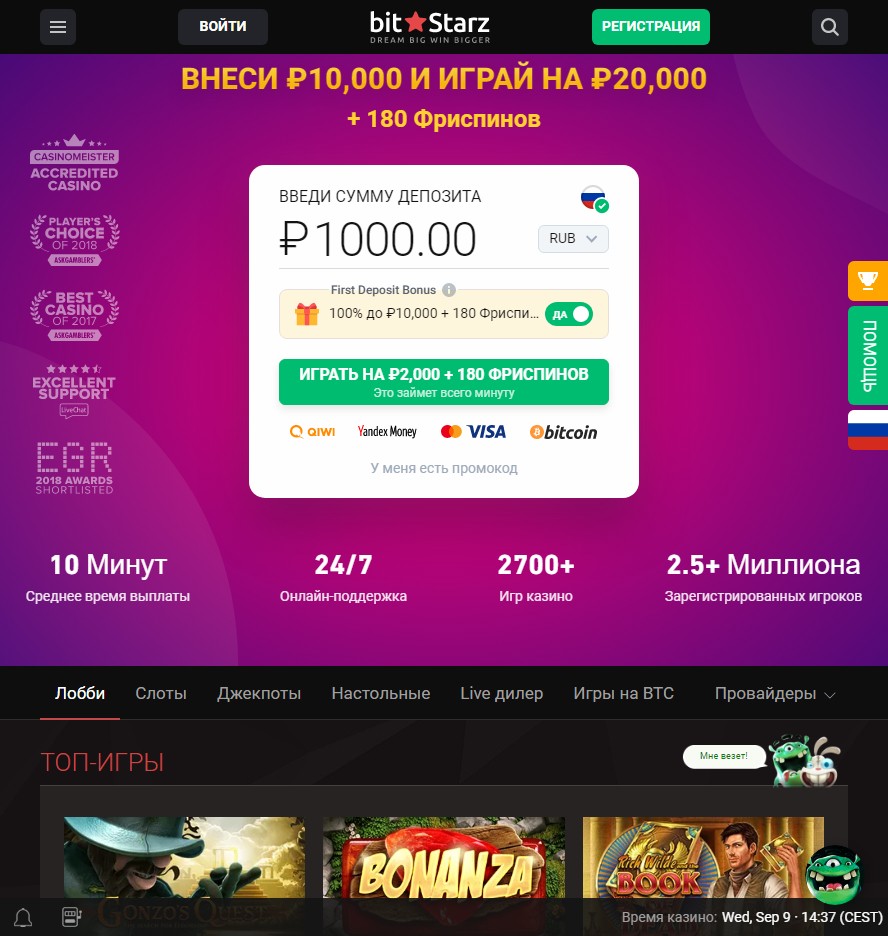Click the ВОЙТИ login button
Screen dimensions: 888x936
point(223,27)
